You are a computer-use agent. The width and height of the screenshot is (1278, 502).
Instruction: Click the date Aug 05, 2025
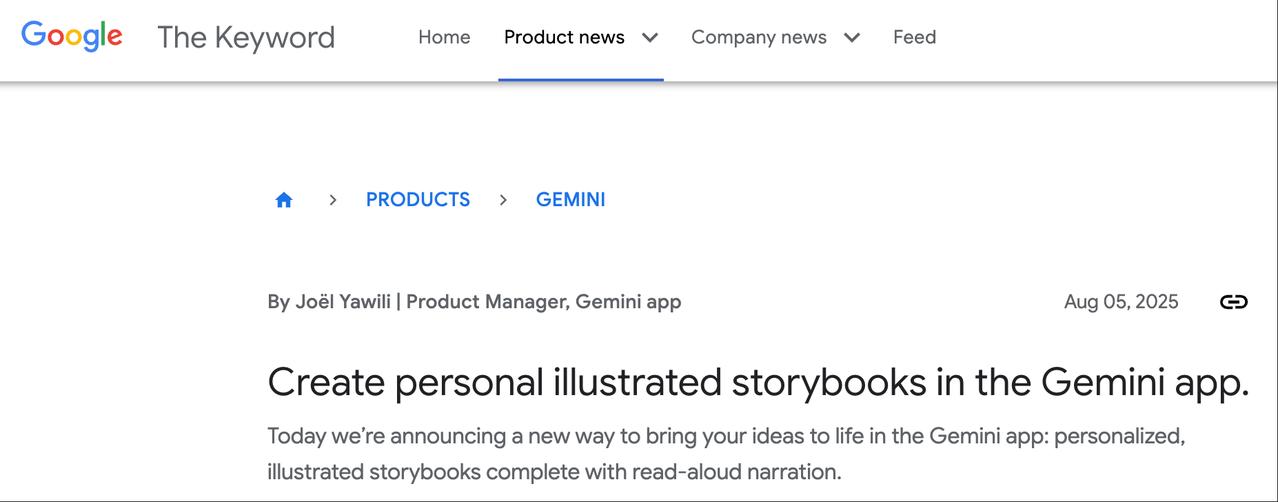1121,302
